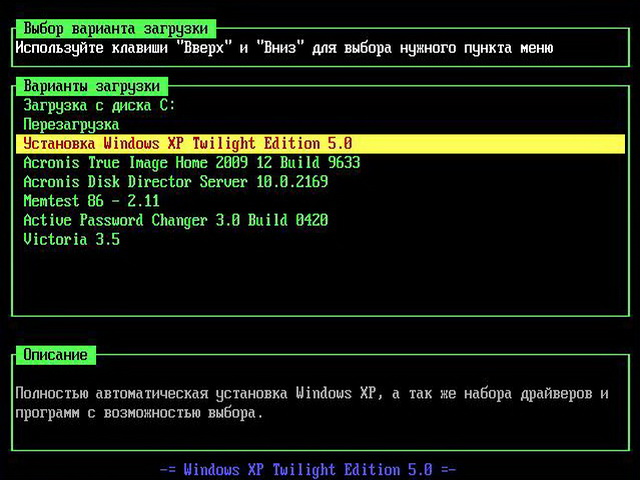Viewport: 640px width, 480px height.
Task: Choose the 'Victoria 3.5' entry
Action: pos(71,239)
